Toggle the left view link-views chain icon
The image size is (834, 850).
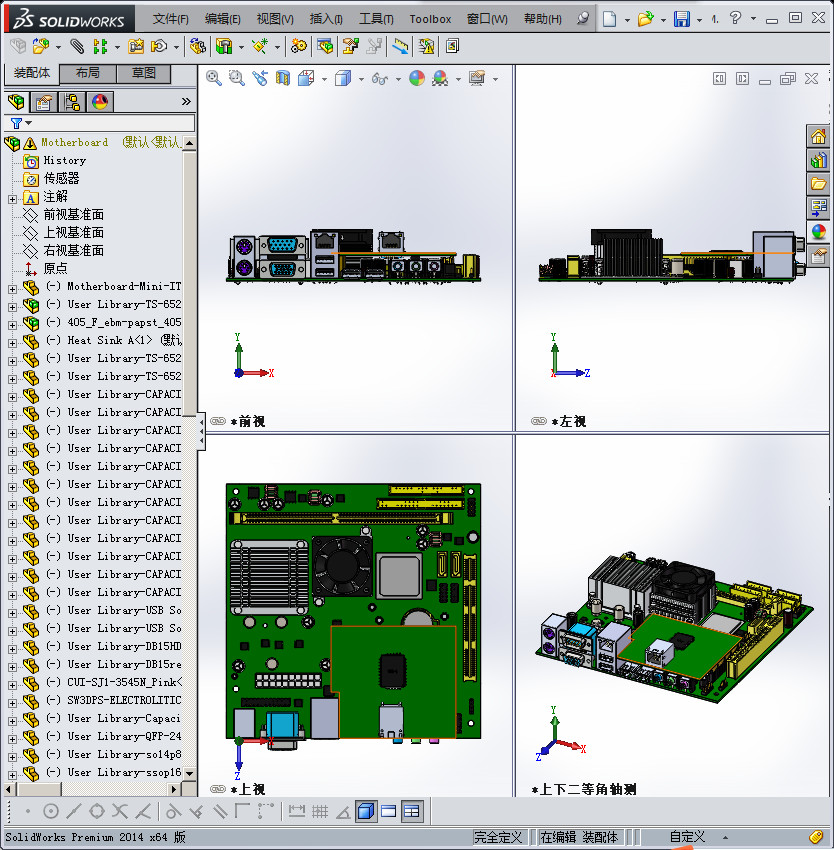(538, 421)
